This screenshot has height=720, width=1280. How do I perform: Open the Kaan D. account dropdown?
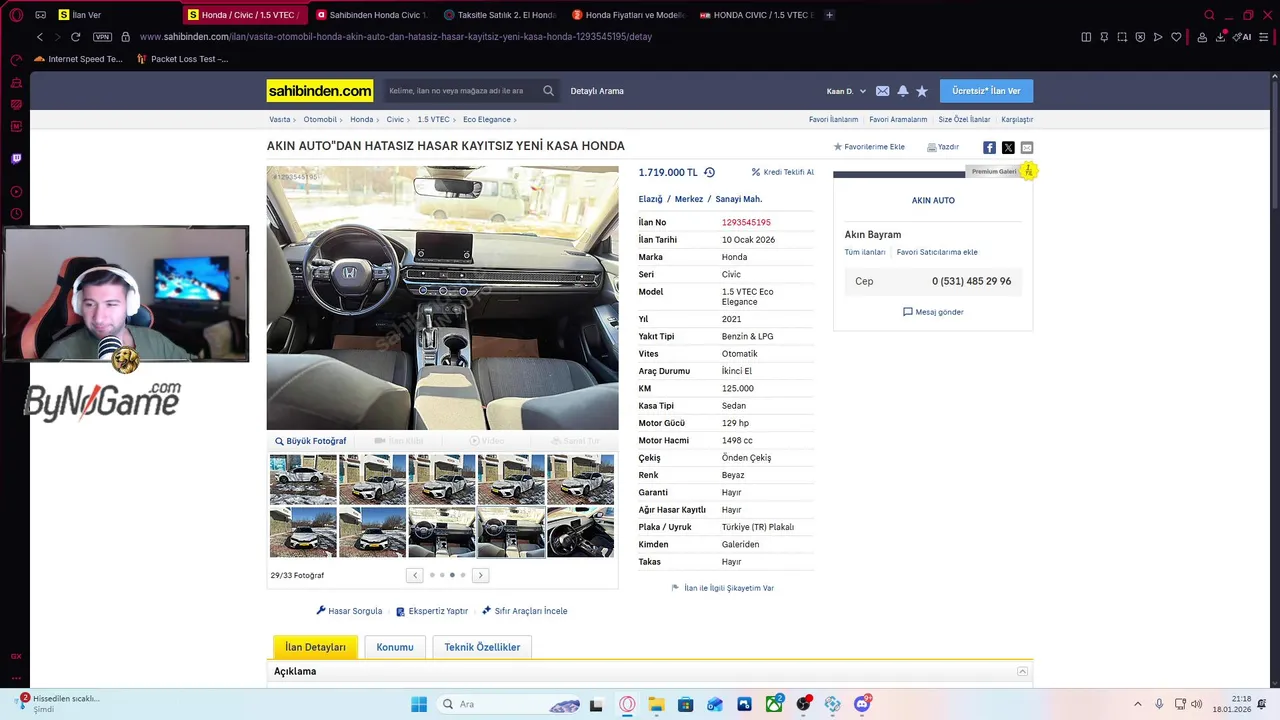pos(846,91)
